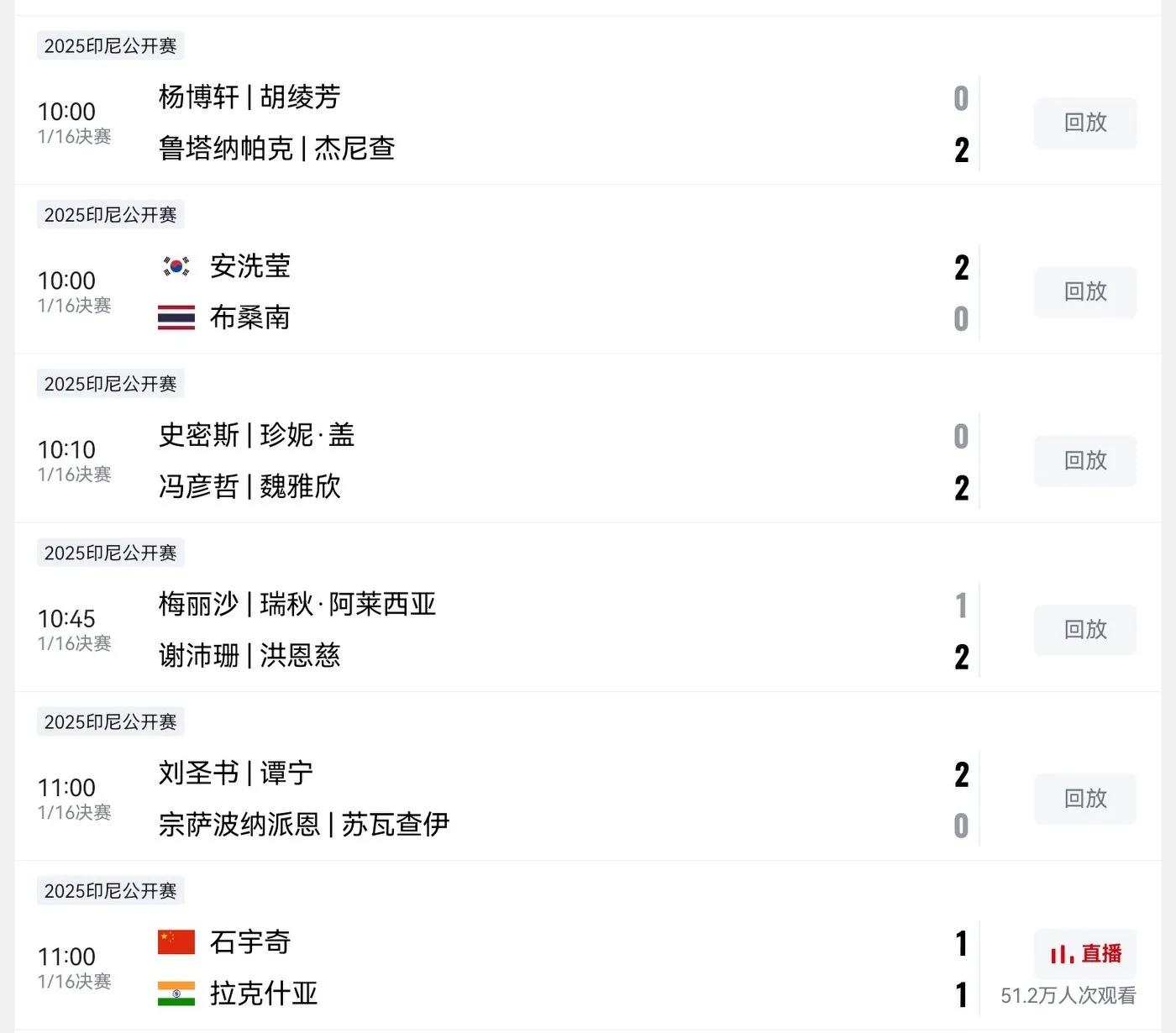Image resolution: width=1176 pixels, height=1033 pixels.
Task: Open 2025印尼公开赛 tag above 石宇奇 match
Action: pos(111,891)
